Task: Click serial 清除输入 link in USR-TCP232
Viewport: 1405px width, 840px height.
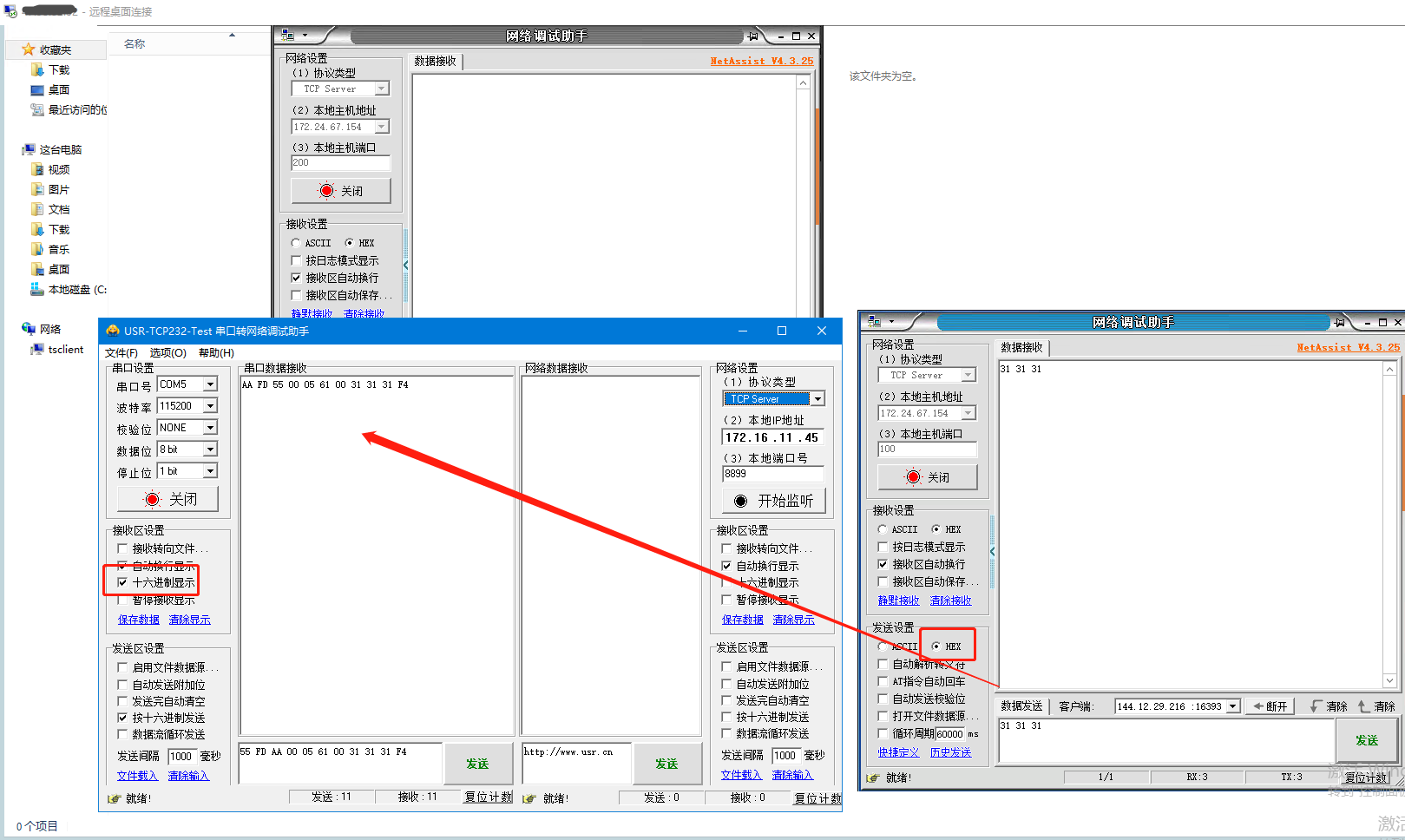Action: (188, 776)
